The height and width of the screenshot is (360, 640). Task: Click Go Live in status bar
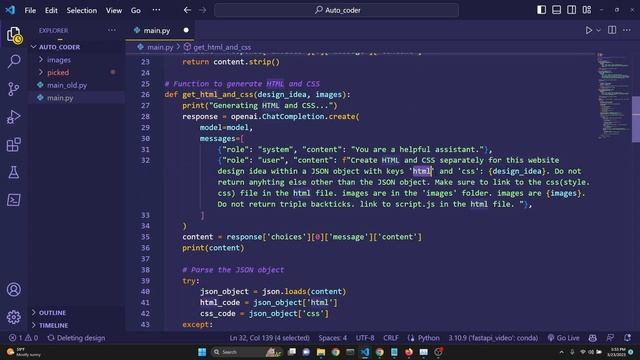pos(563,338)
